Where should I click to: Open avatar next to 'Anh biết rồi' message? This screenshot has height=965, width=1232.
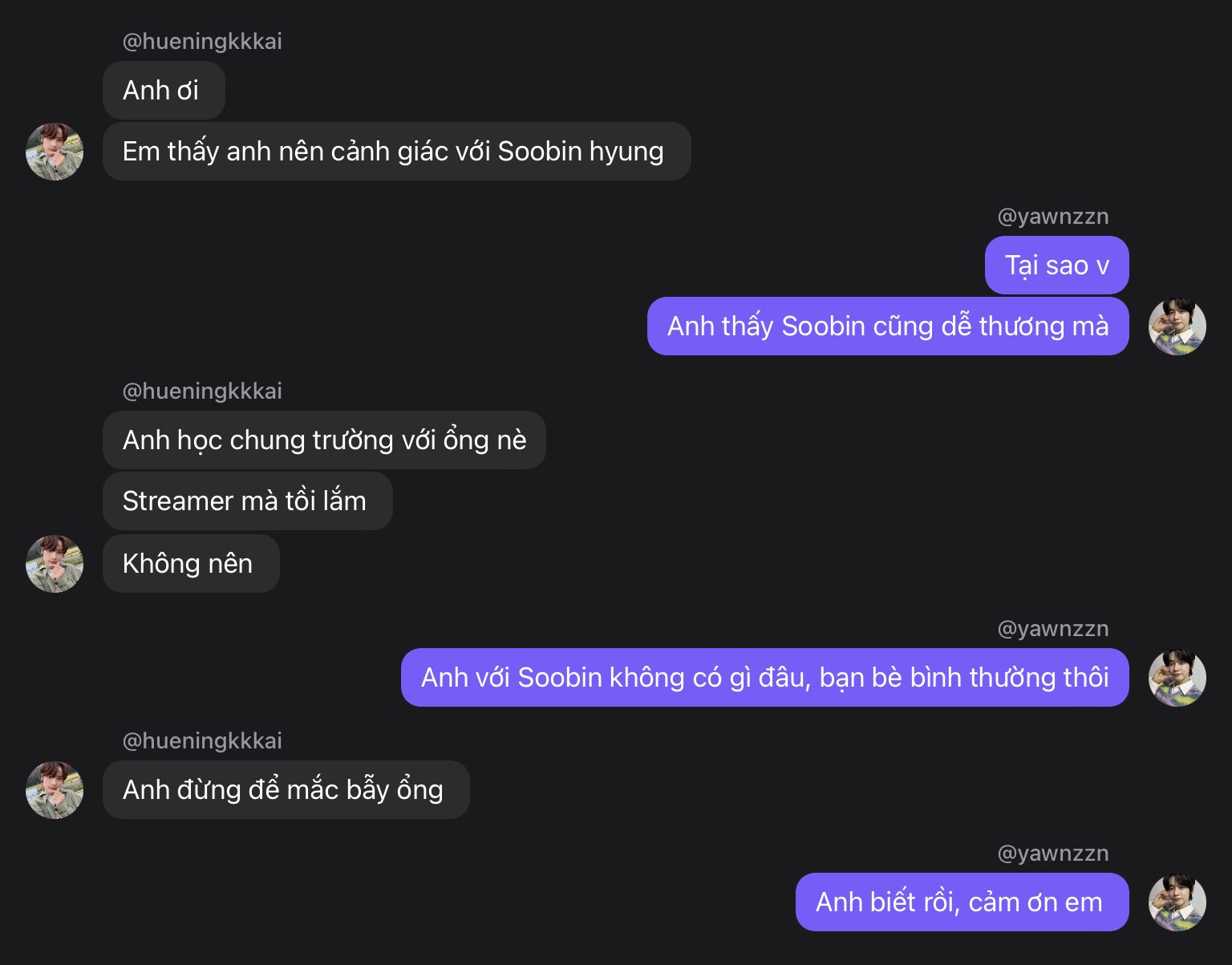tap(1177, 902)
